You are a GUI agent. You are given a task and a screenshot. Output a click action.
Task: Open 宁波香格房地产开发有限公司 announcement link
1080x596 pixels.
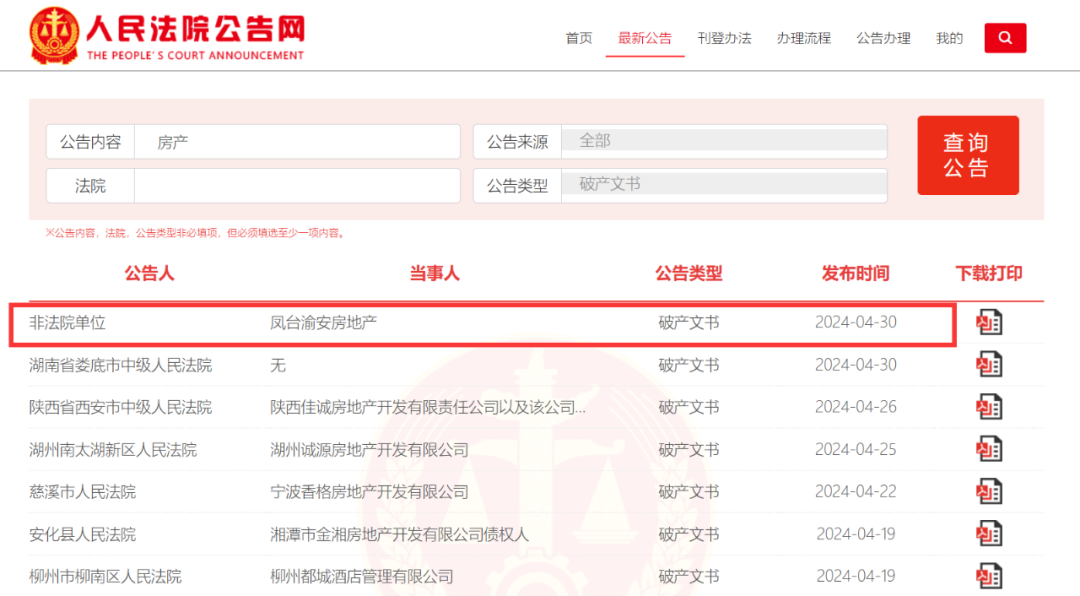[x=369, y=492]
